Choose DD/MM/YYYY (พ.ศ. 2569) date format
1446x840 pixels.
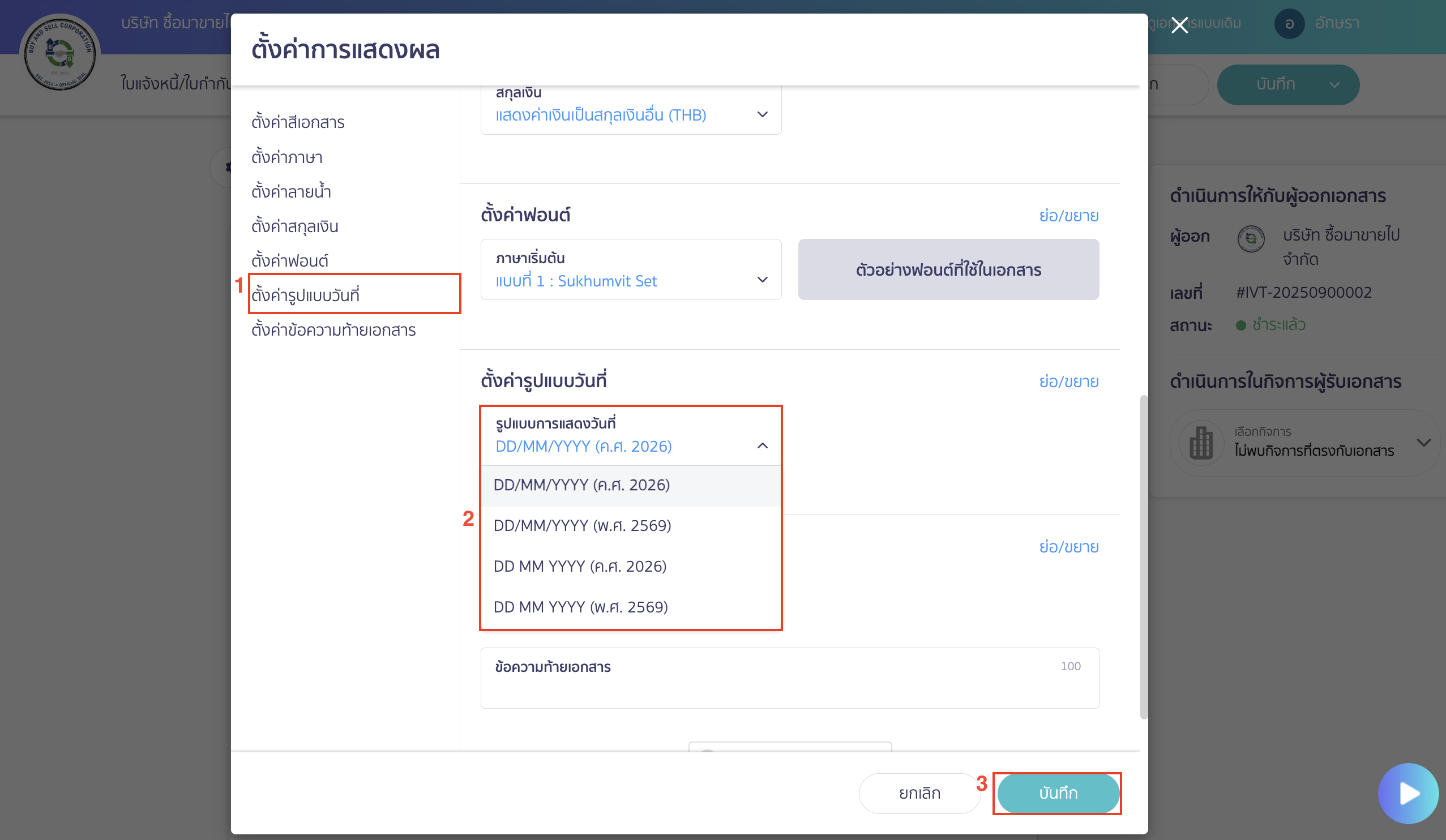(582, 526)
